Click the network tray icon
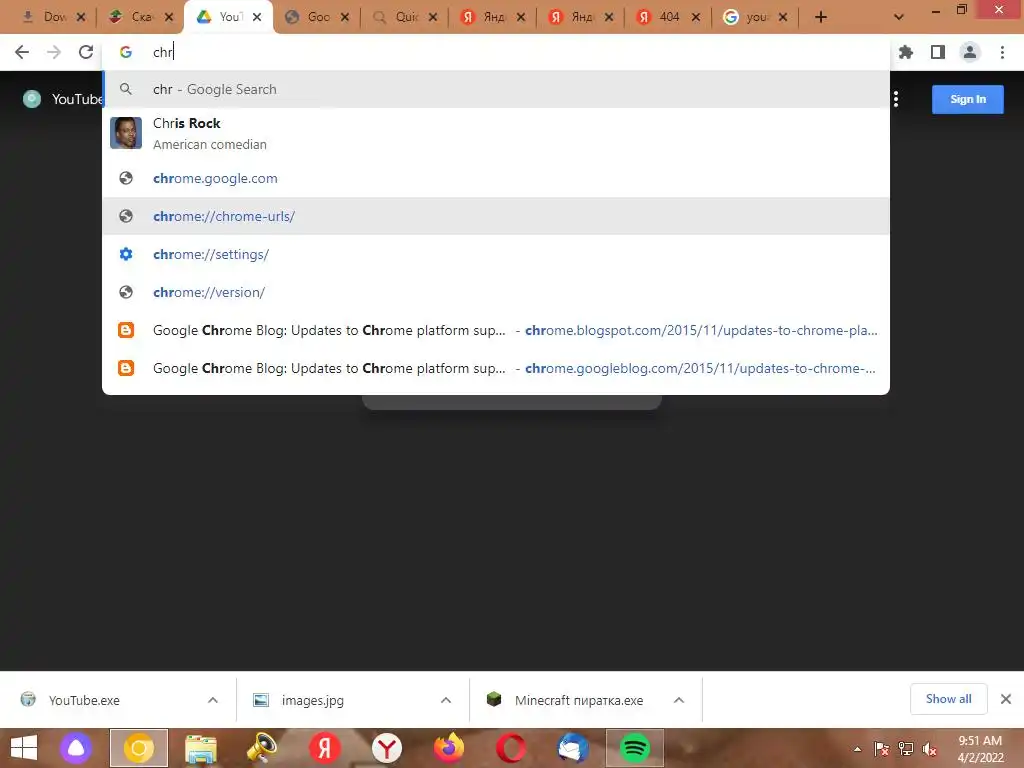 906,749
